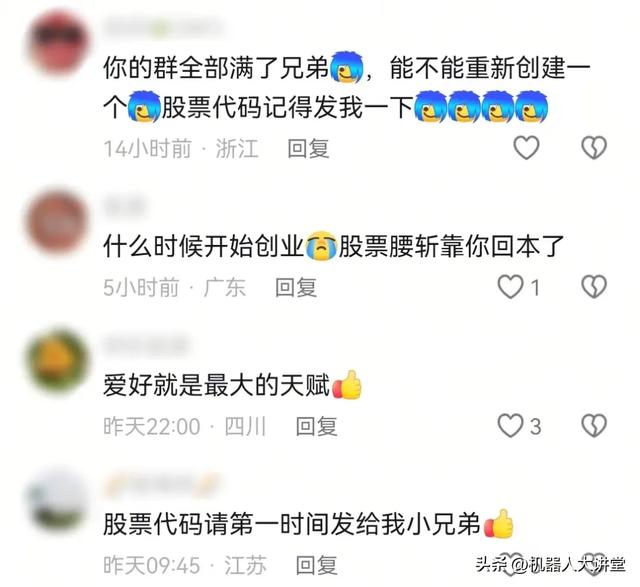Open the second commenter's avatar profile

57,223
